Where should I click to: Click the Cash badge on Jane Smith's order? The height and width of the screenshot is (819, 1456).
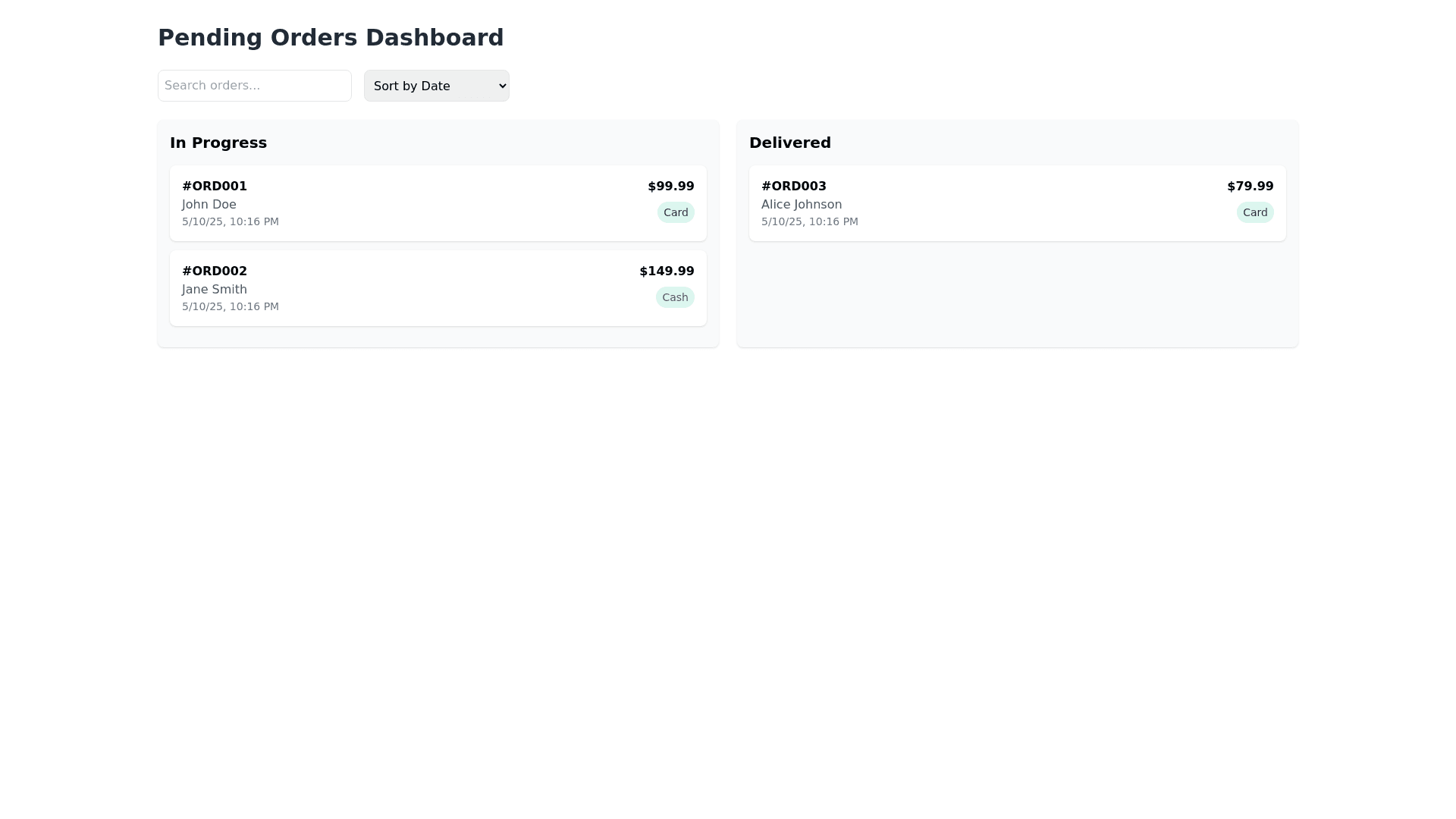coord(674,297)
